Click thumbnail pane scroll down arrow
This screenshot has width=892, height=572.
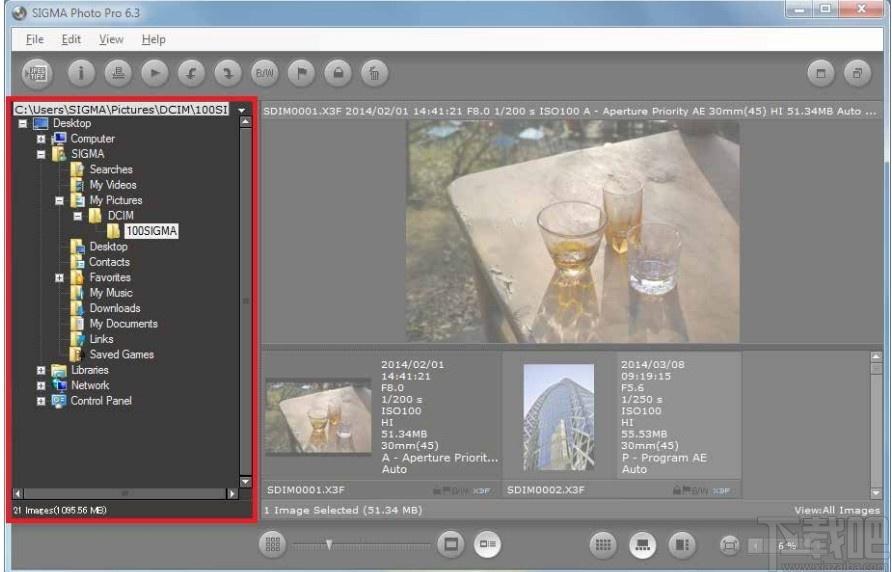[876, 493]
